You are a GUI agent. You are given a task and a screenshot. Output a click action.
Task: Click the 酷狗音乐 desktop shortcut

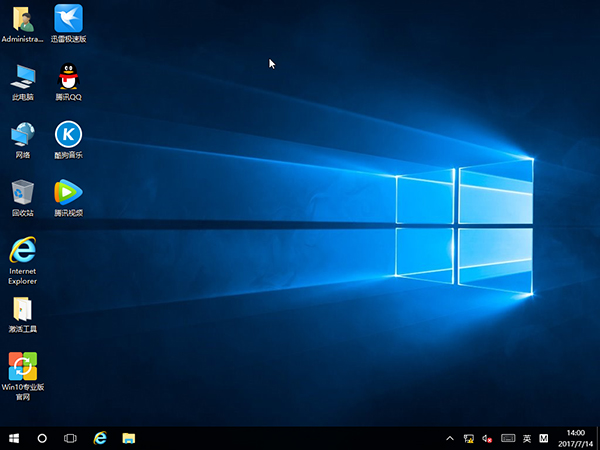(x=68, y=135)
